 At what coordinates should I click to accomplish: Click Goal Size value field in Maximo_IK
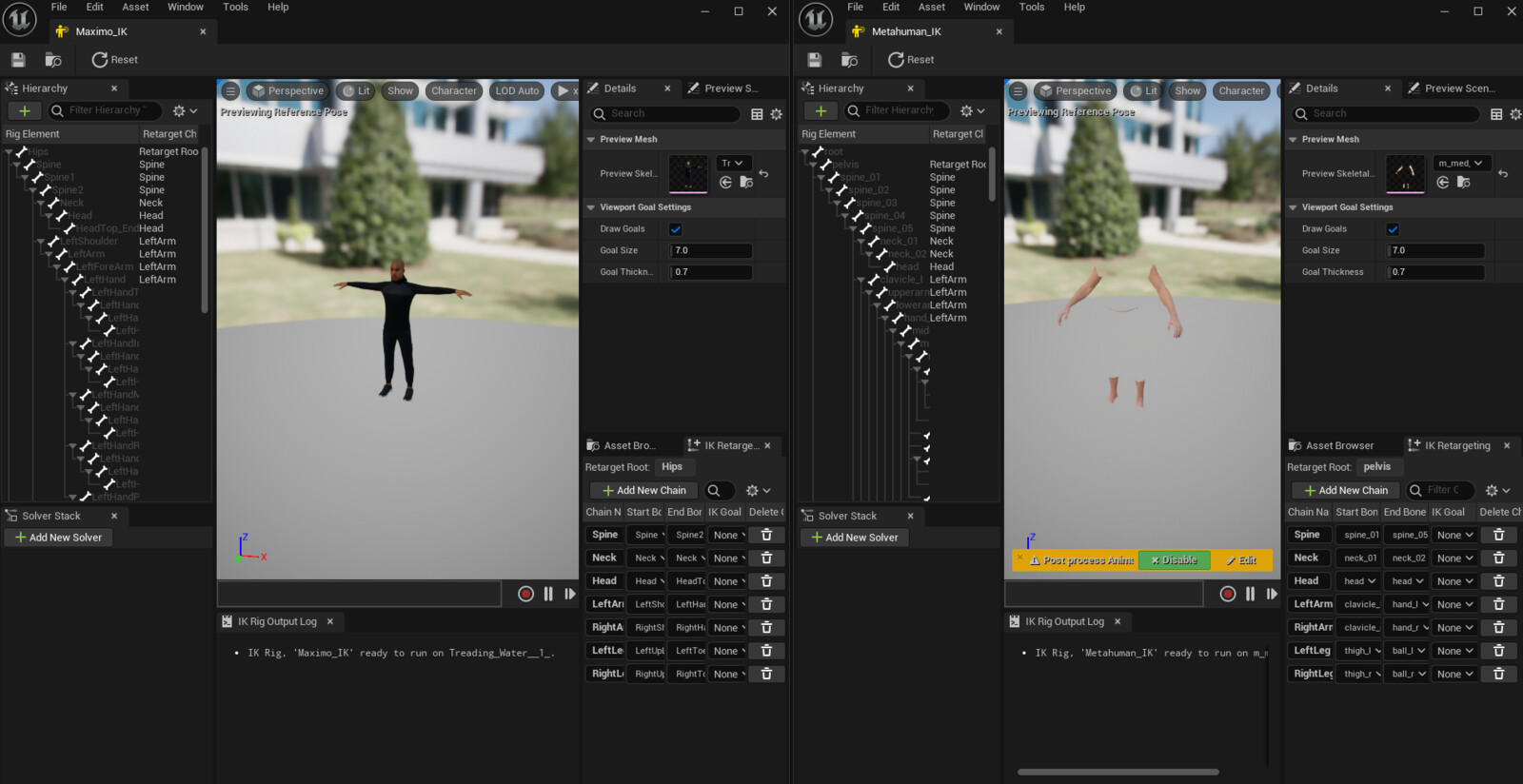(x=711, y=251)
